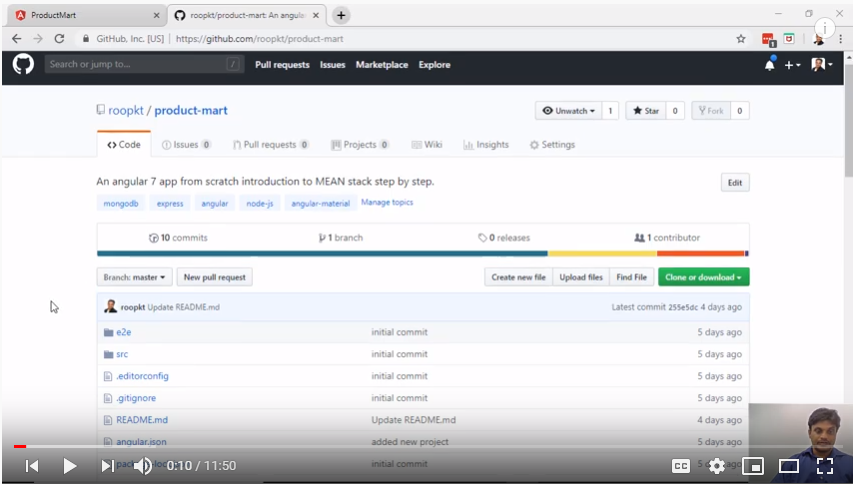Switch to the Issues repository tab
This screenshot has height=484, width=853.
pyautogui.click(x=186, y=145)
